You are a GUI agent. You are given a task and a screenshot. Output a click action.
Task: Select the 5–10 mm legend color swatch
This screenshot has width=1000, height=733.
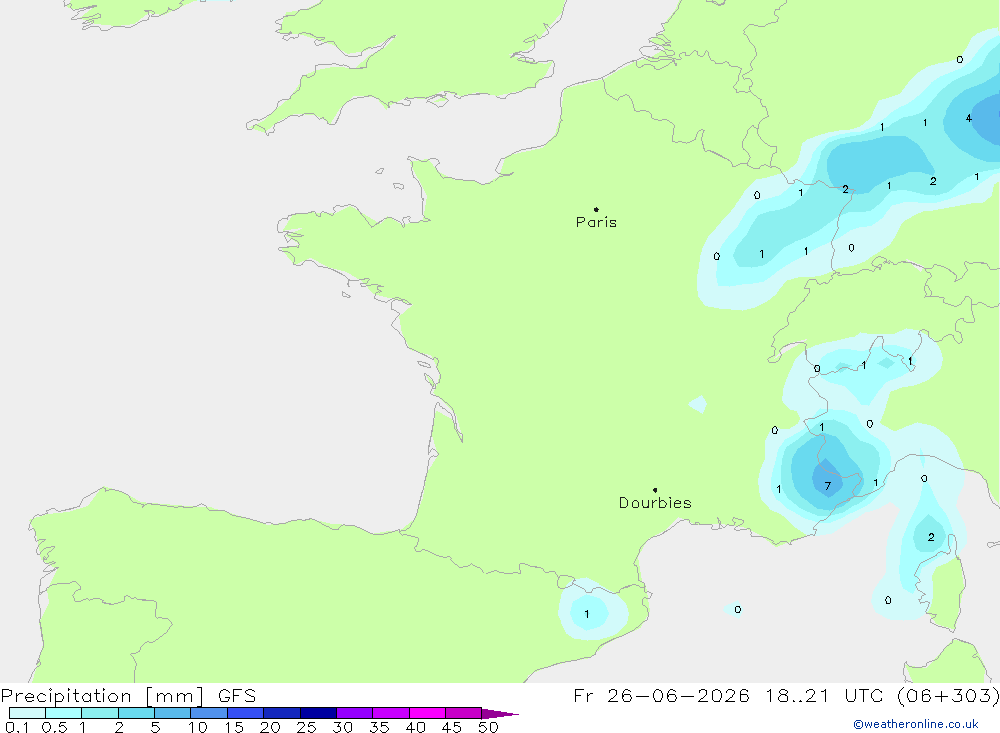(x=173, y=713)
